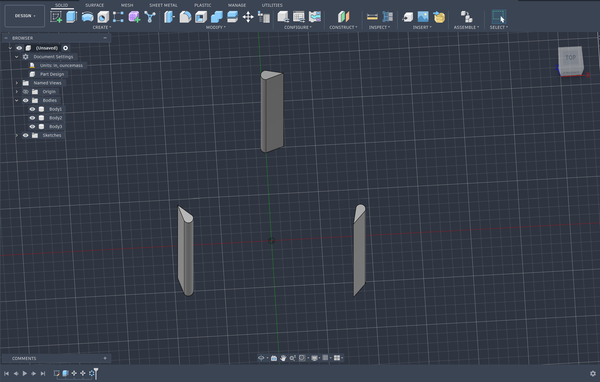Click the Insert Derive icon
The image size is (600, 382).
tap(408, 17)
